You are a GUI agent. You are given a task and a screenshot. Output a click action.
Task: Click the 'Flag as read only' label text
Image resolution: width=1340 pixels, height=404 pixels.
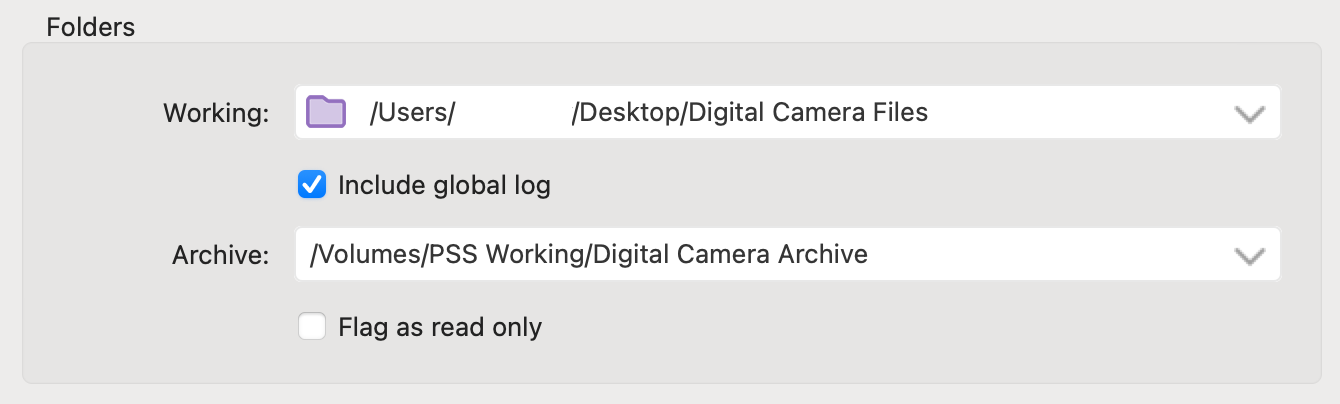440,327
